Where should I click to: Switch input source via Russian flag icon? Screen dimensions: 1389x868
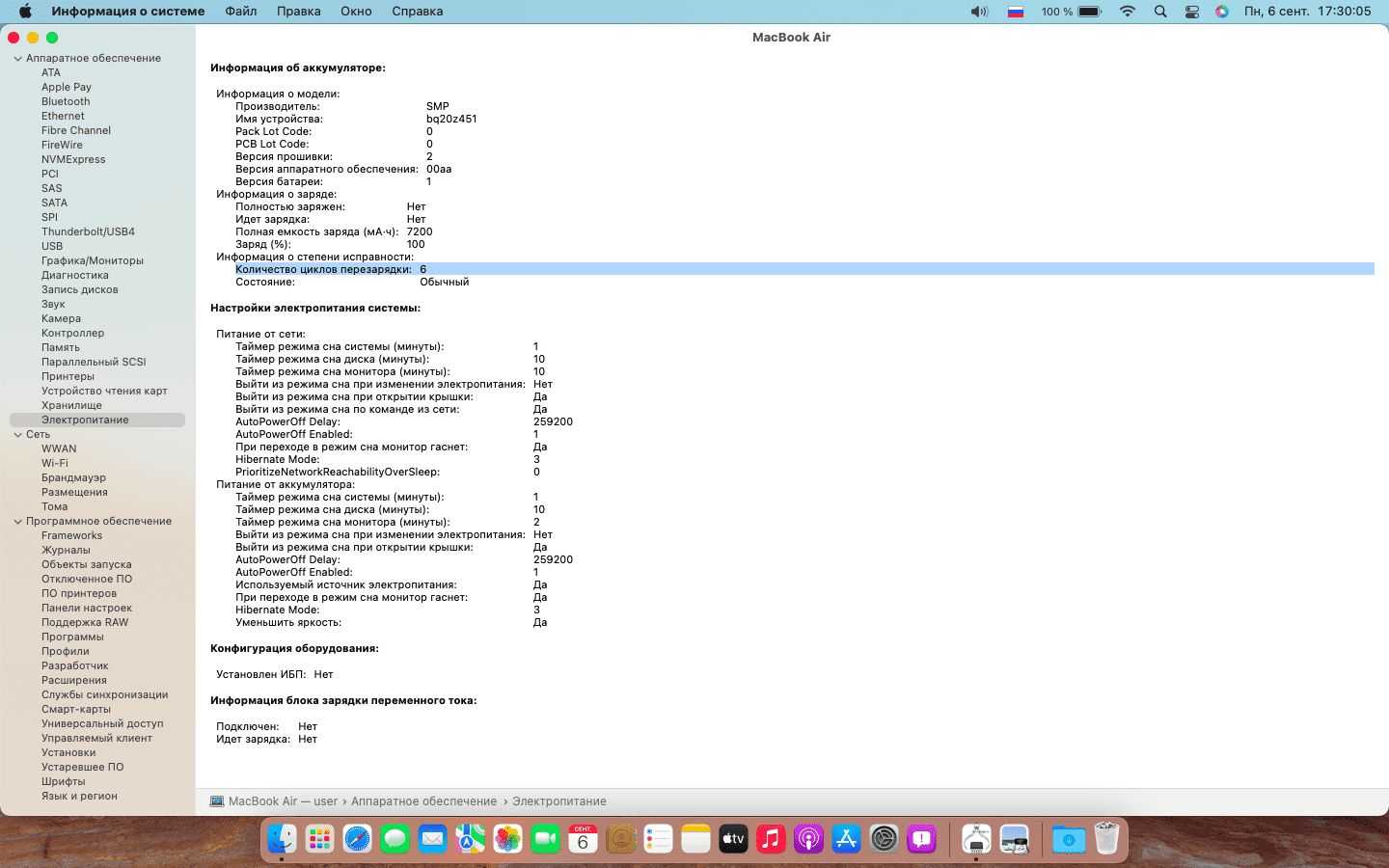click(1016, 12)
